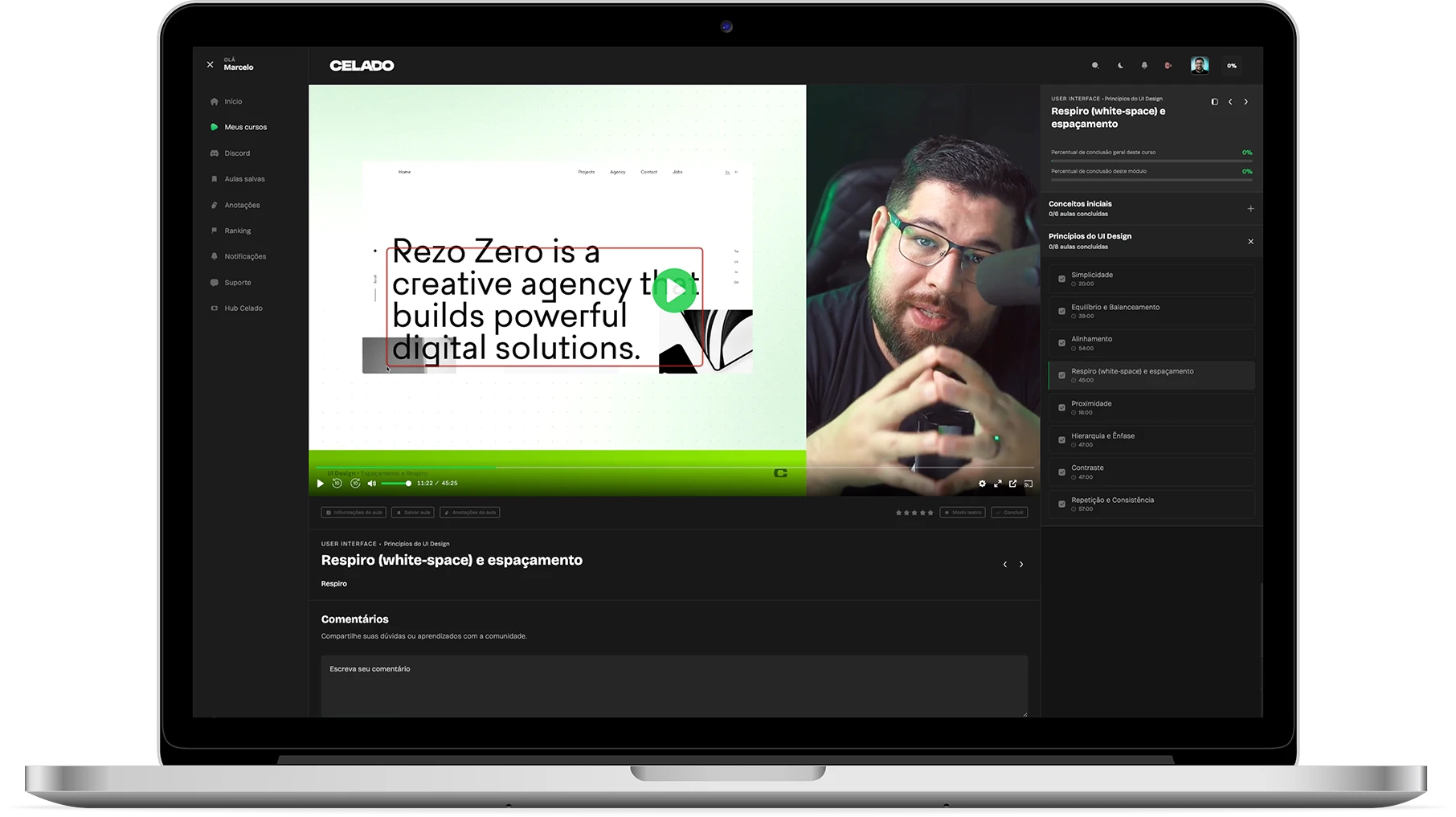Check off the Alinhamento lesson
Viewport: 1456px width, 817px height.
point(1061,343)
